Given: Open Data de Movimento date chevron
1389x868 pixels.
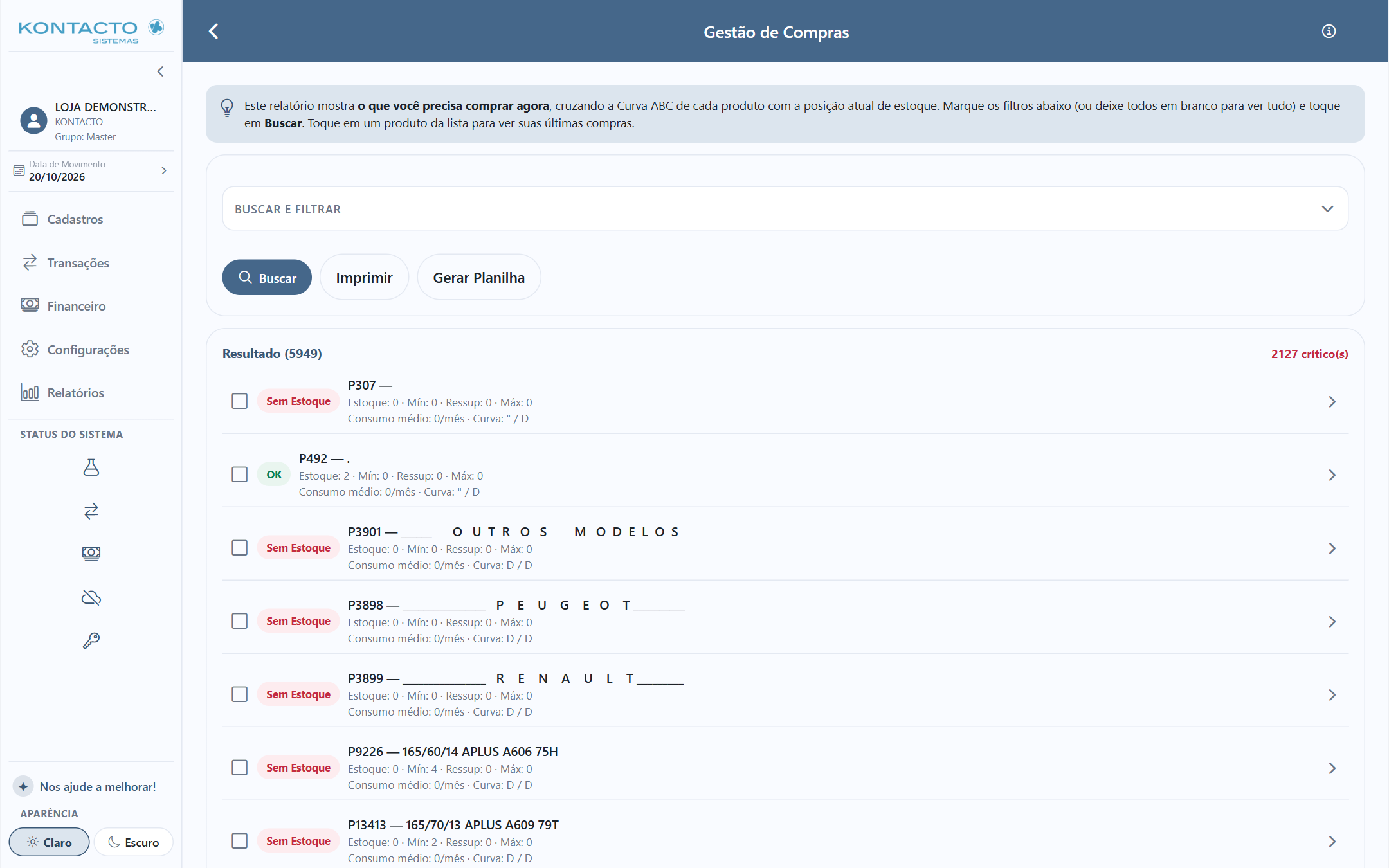Looking at the screenshot, I should [164, 170].
